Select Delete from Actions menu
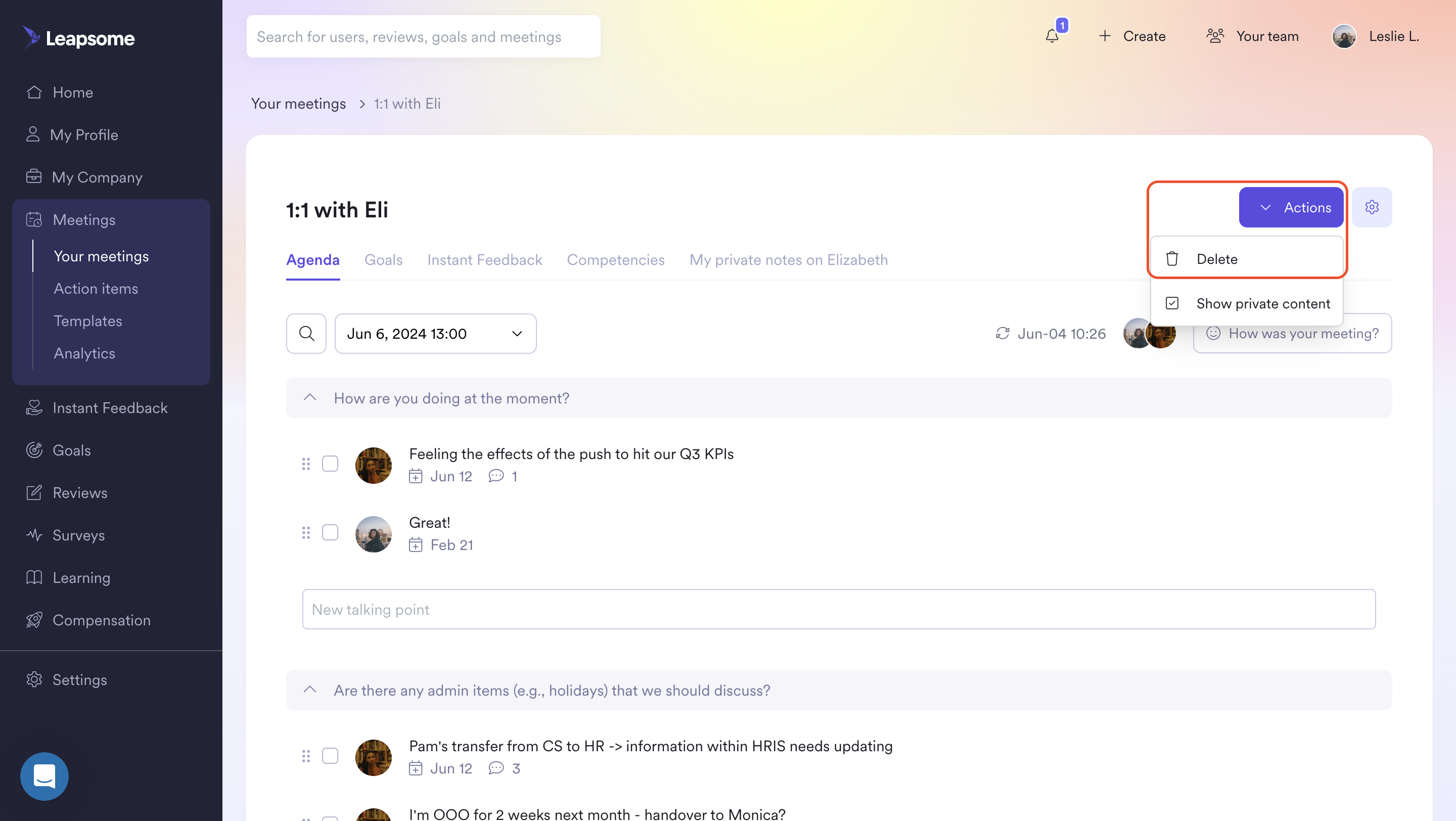This screenshot has height=821, width=1456. [1247, 259]
